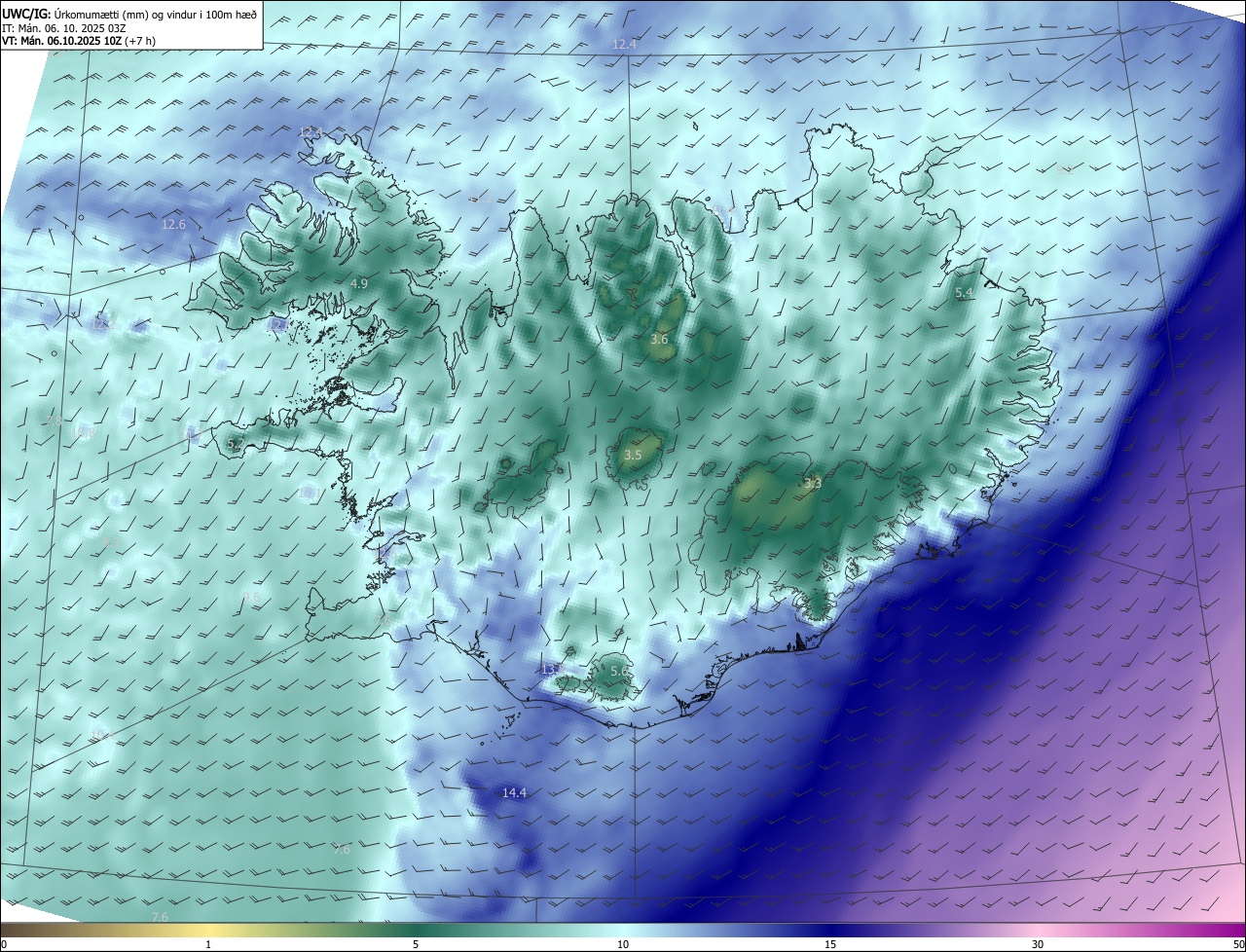The image size is (1246, 952).
Task: Click the '1' tick on the color scale
Action: pos(208,944)
